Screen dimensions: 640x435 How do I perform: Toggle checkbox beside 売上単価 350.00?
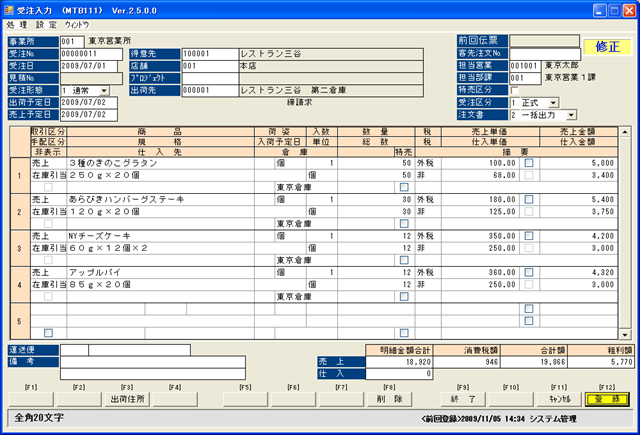pyautogui.click(x=529, y=236)
